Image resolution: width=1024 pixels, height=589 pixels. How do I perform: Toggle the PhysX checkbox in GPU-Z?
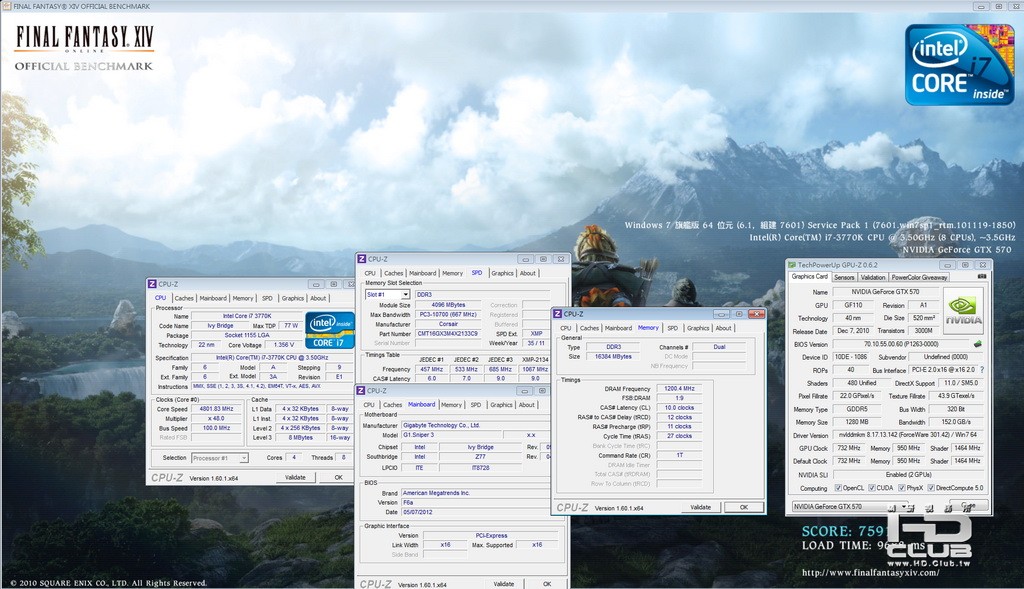tap(902, 488)
